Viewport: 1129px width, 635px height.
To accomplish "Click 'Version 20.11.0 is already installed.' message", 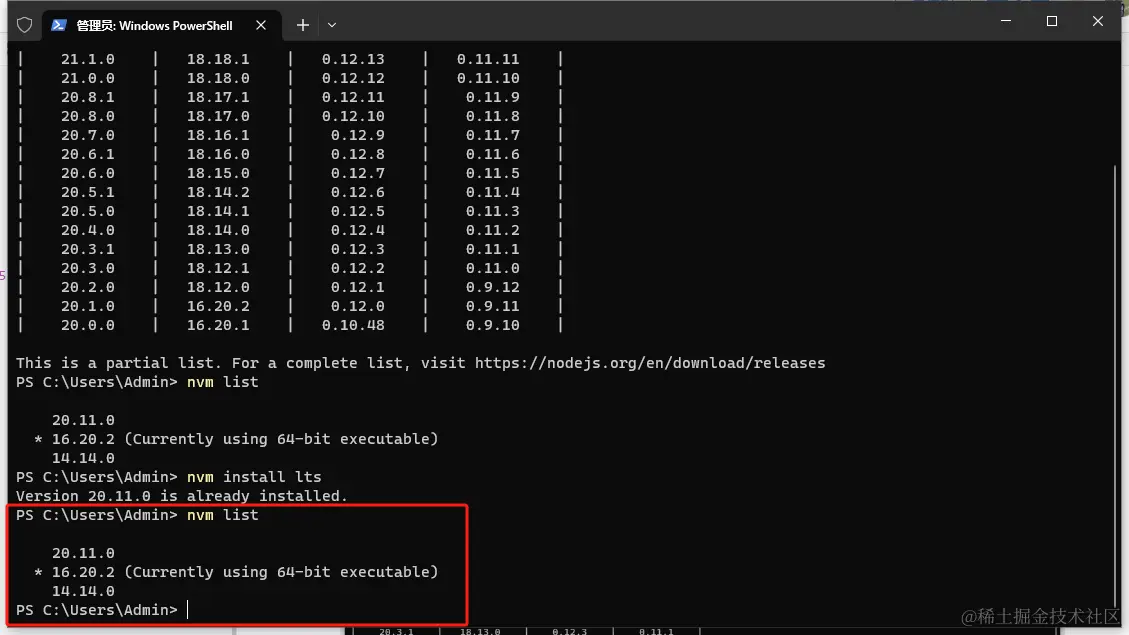I will (181, 496).
